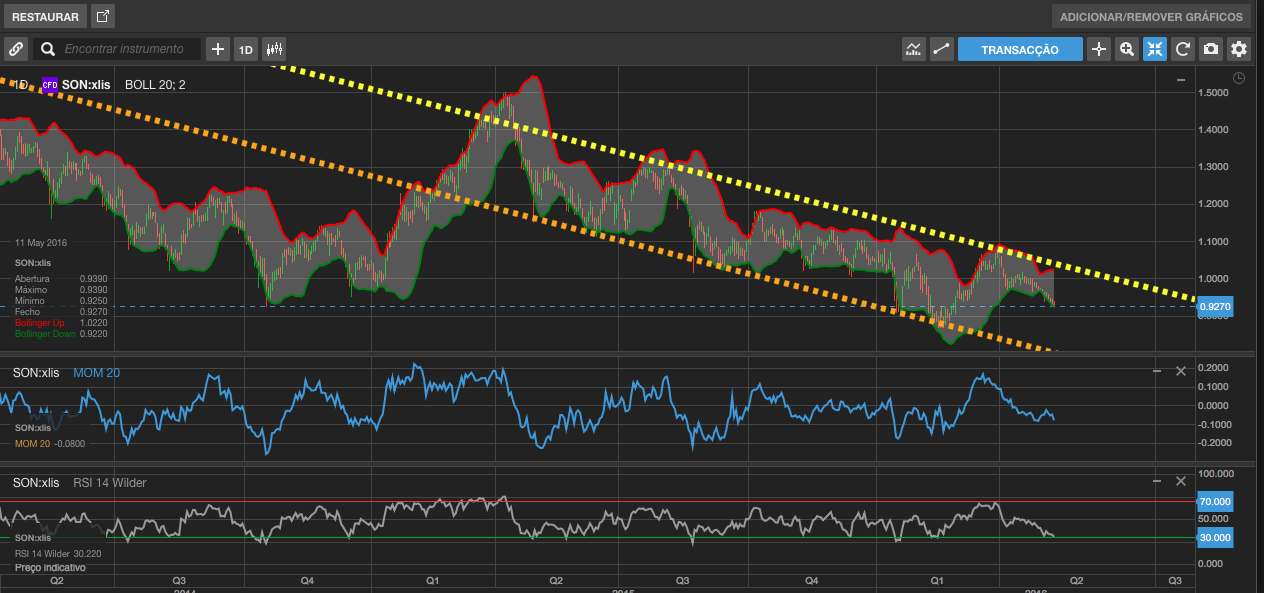Image resolution: width=1264 pixels, height=593 pixels.
Task: Open chart in a new pop-out window
Action: click(x=103, y=16)
